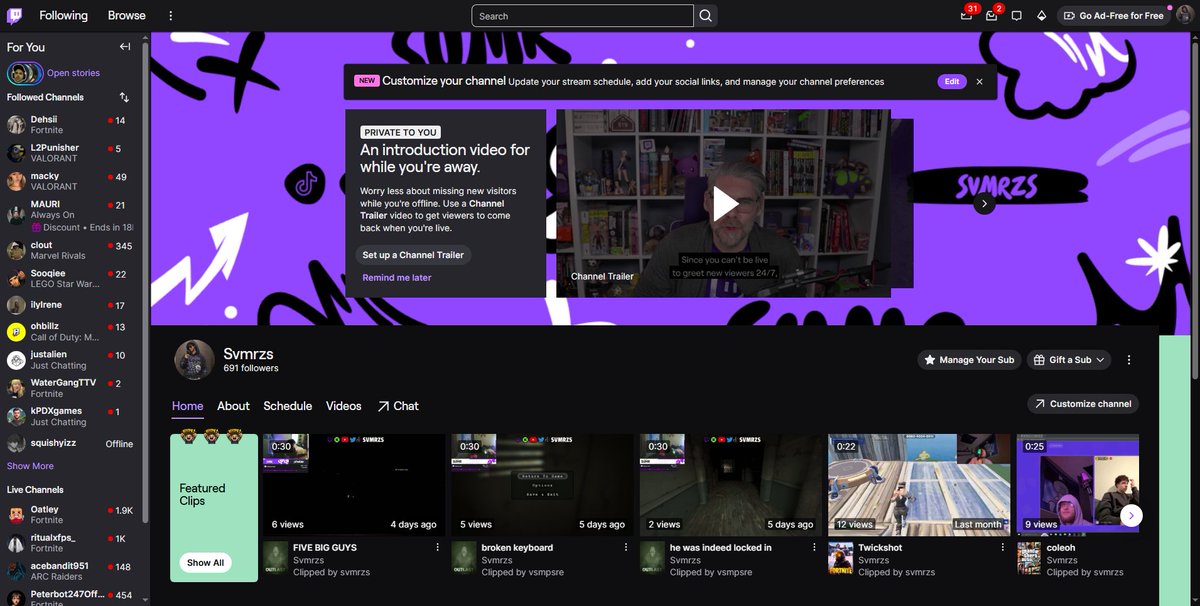This screenshot has width=1200, height=606.
Task: Click the Manage Your Sub button
Action: [969, 360]
